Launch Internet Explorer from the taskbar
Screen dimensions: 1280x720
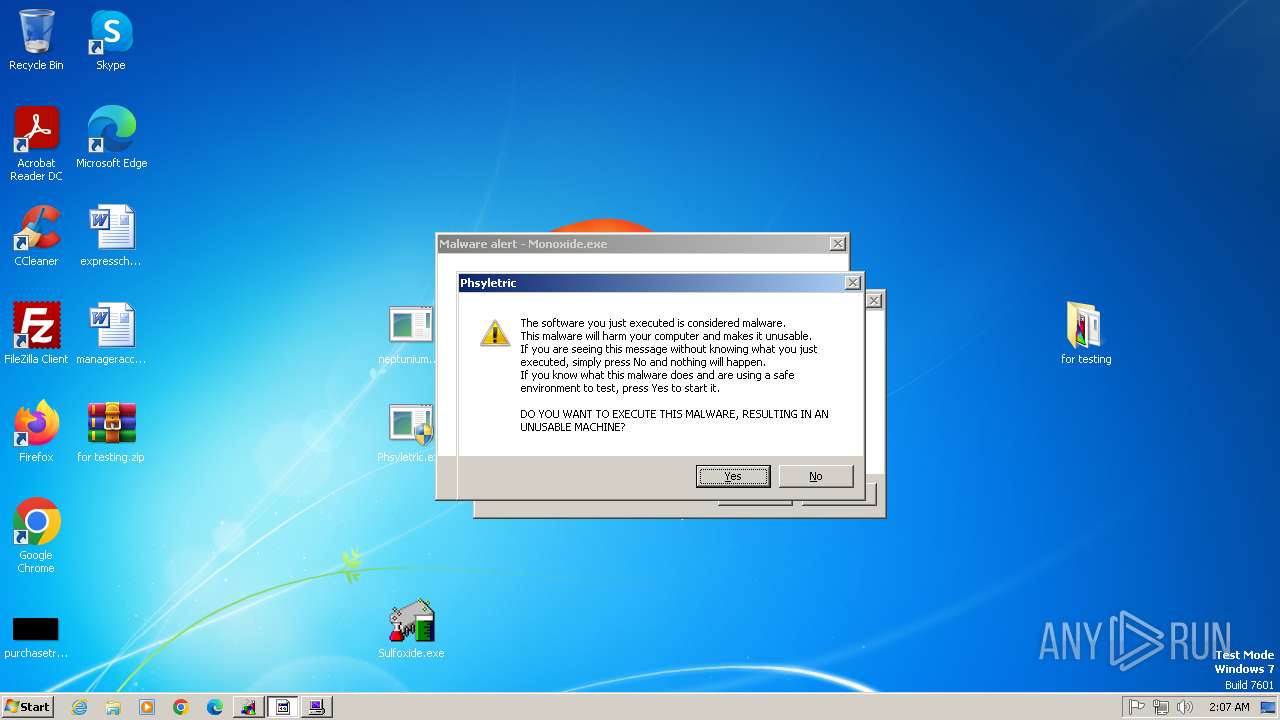79,707
